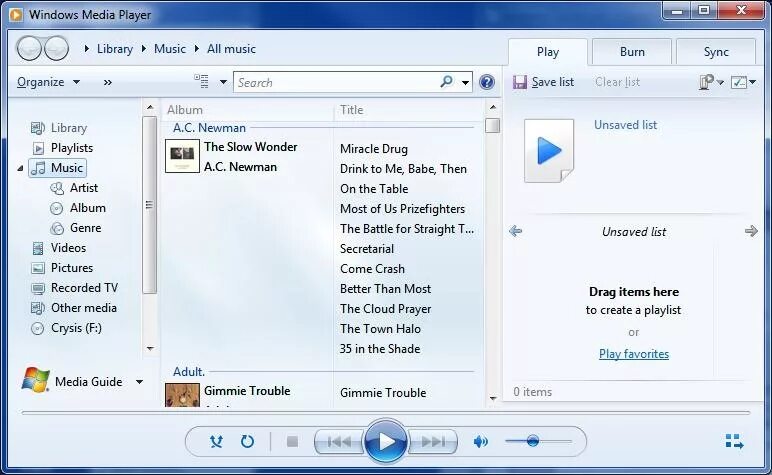Click in the Search input field

(337, 82)
